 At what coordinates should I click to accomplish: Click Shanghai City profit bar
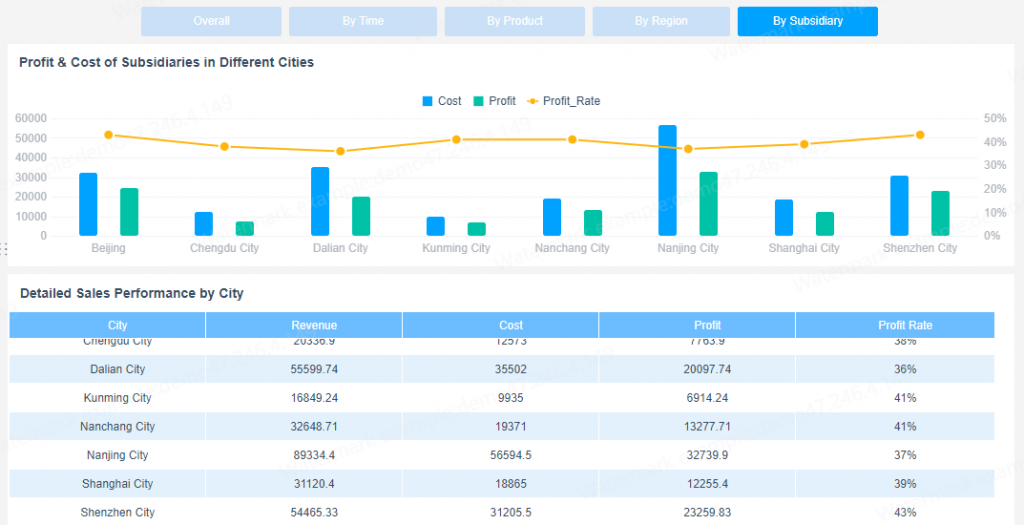(825, 224)
